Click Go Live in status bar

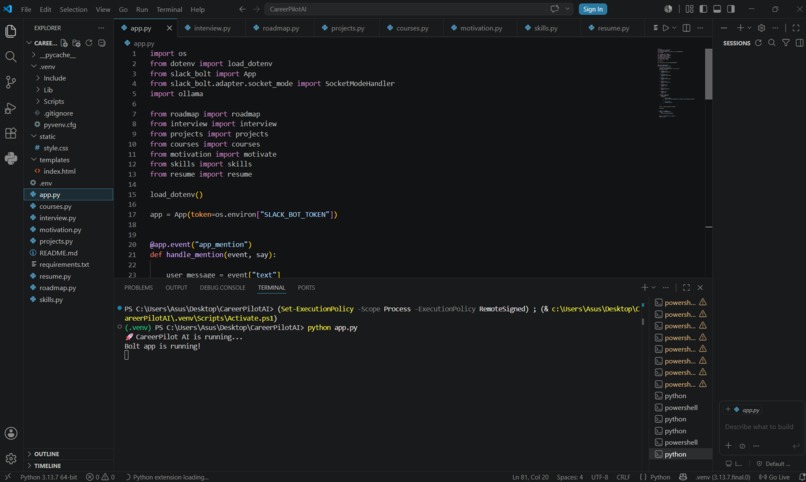pyautogui.click(x=776, y=477)
